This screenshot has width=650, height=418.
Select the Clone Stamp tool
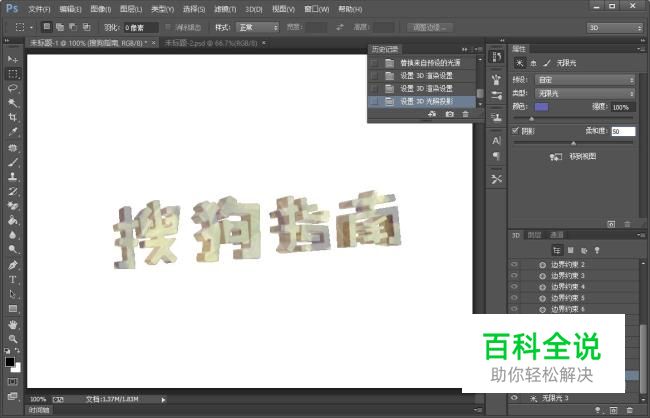point(13,177)
